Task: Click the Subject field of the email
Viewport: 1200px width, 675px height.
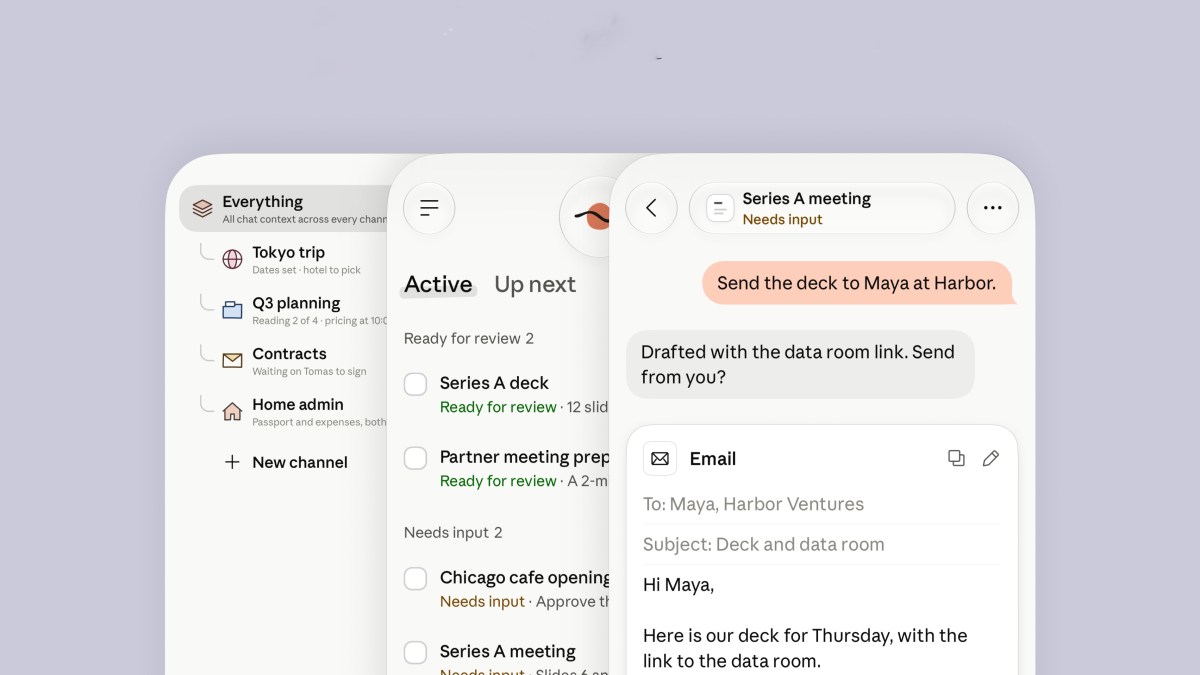Action: 821,545
